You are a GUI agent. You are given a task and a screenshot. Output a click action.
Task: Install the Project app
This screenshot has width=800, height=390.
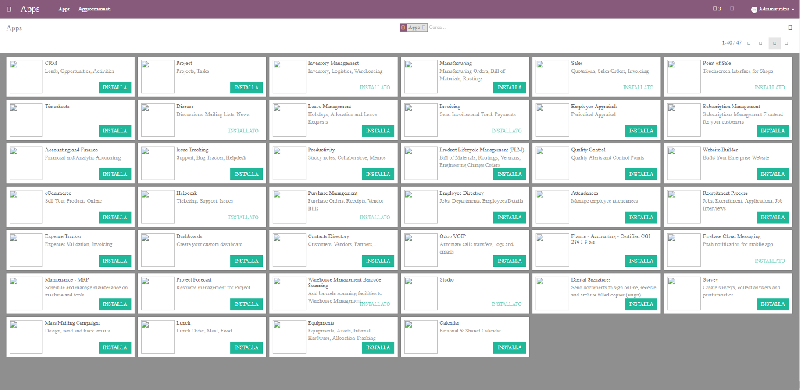246,87
